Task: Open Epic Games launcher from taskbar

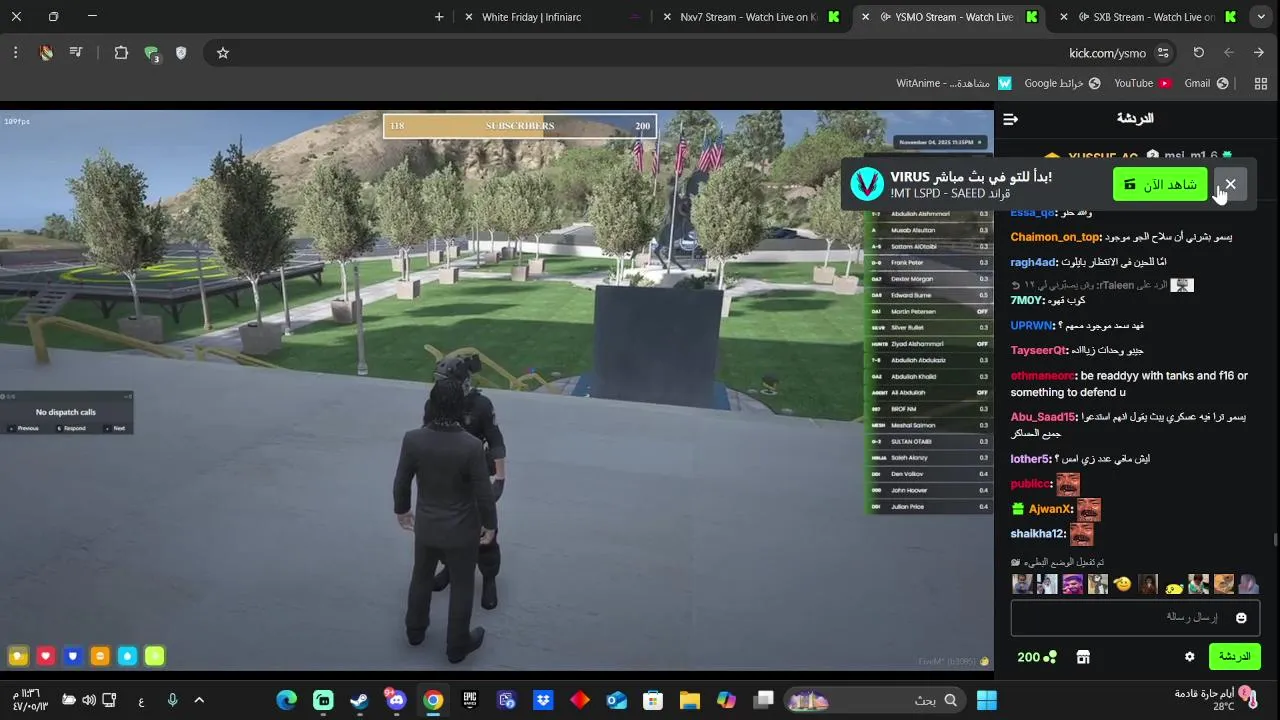Action: click(x=469, y=700)
